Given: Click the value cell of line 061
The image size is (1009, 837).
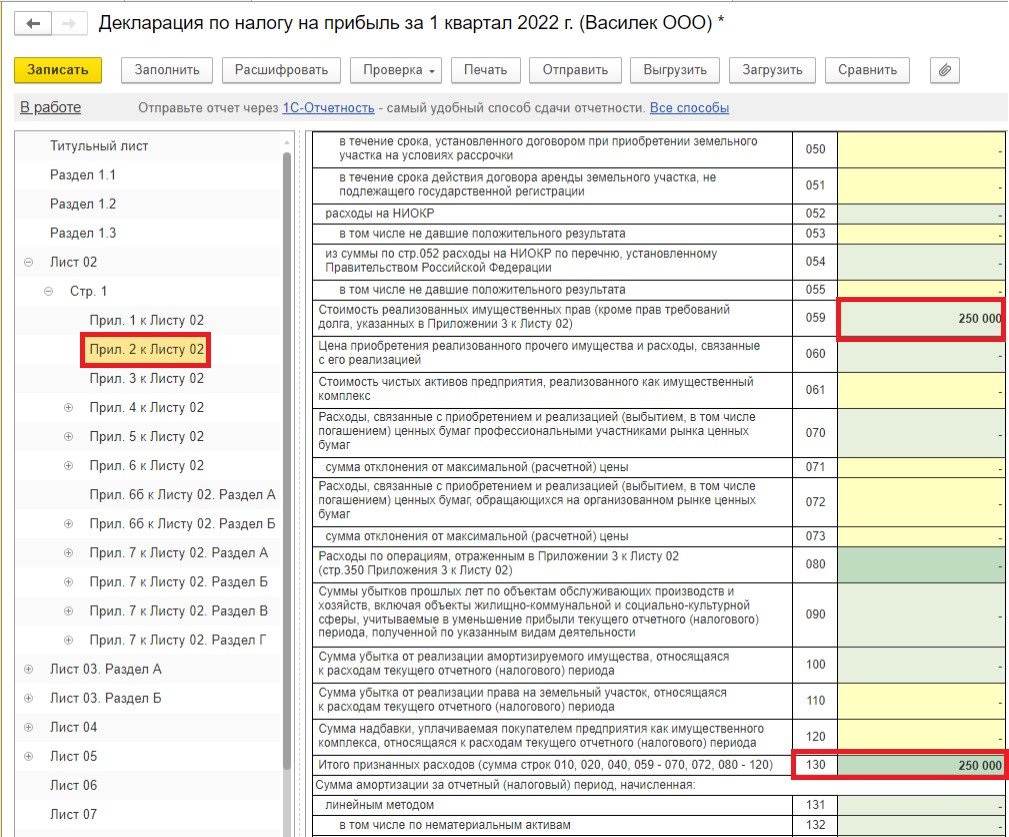Looking at the screenshot, I should tap(921, 390).
